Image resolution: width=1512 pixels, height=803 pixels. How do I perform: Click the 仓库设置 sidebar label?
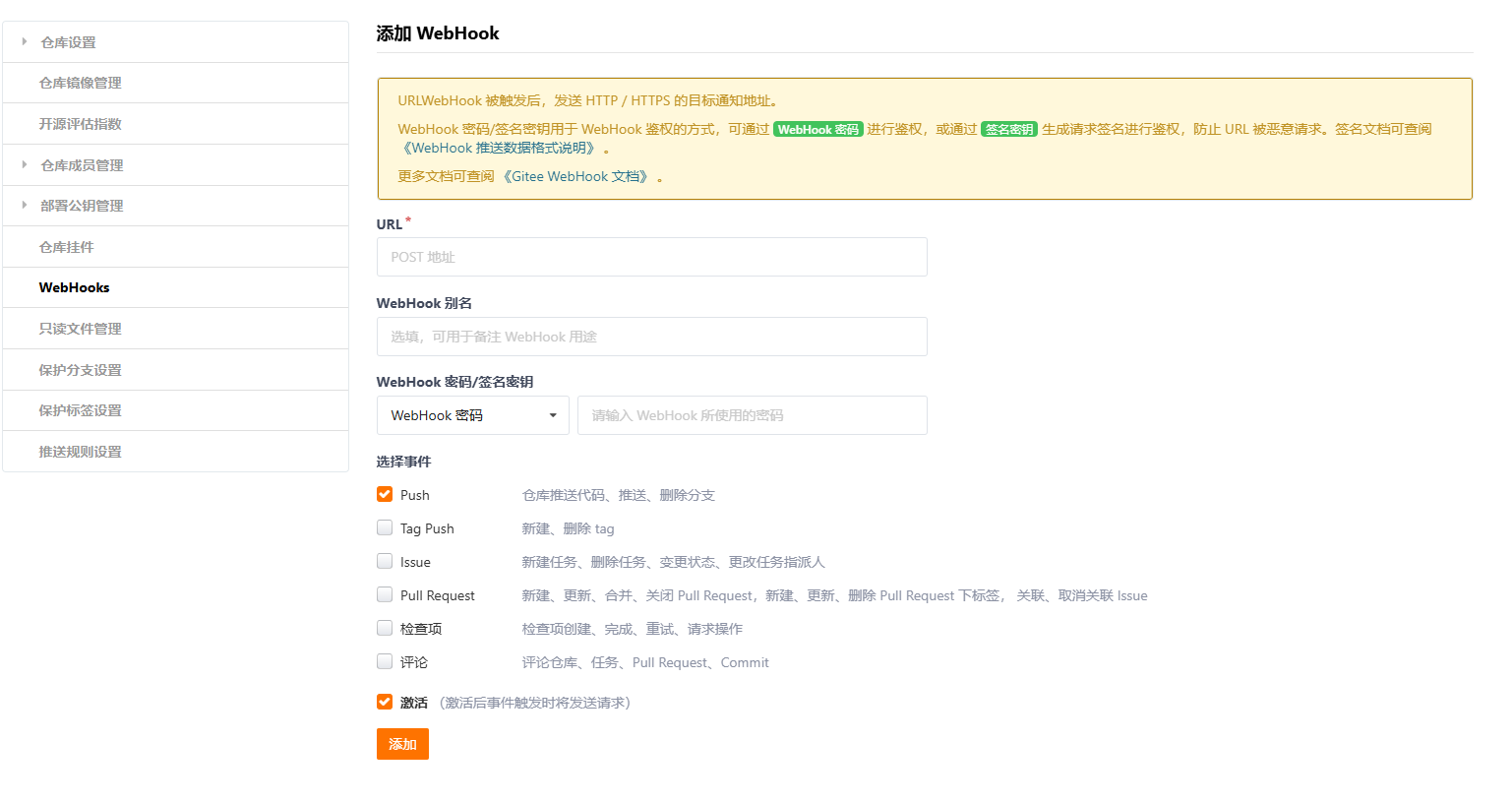(x=68, y=42)
